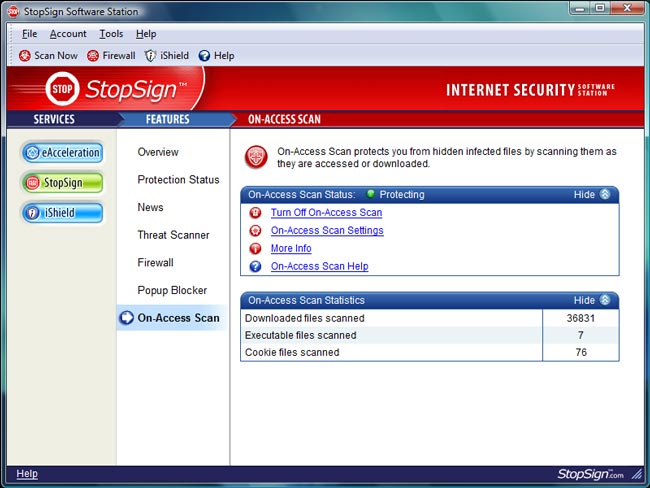Open the Firewall feature in list
The width and height of the screenshot is (650, 488).
(x=155, y=263)
